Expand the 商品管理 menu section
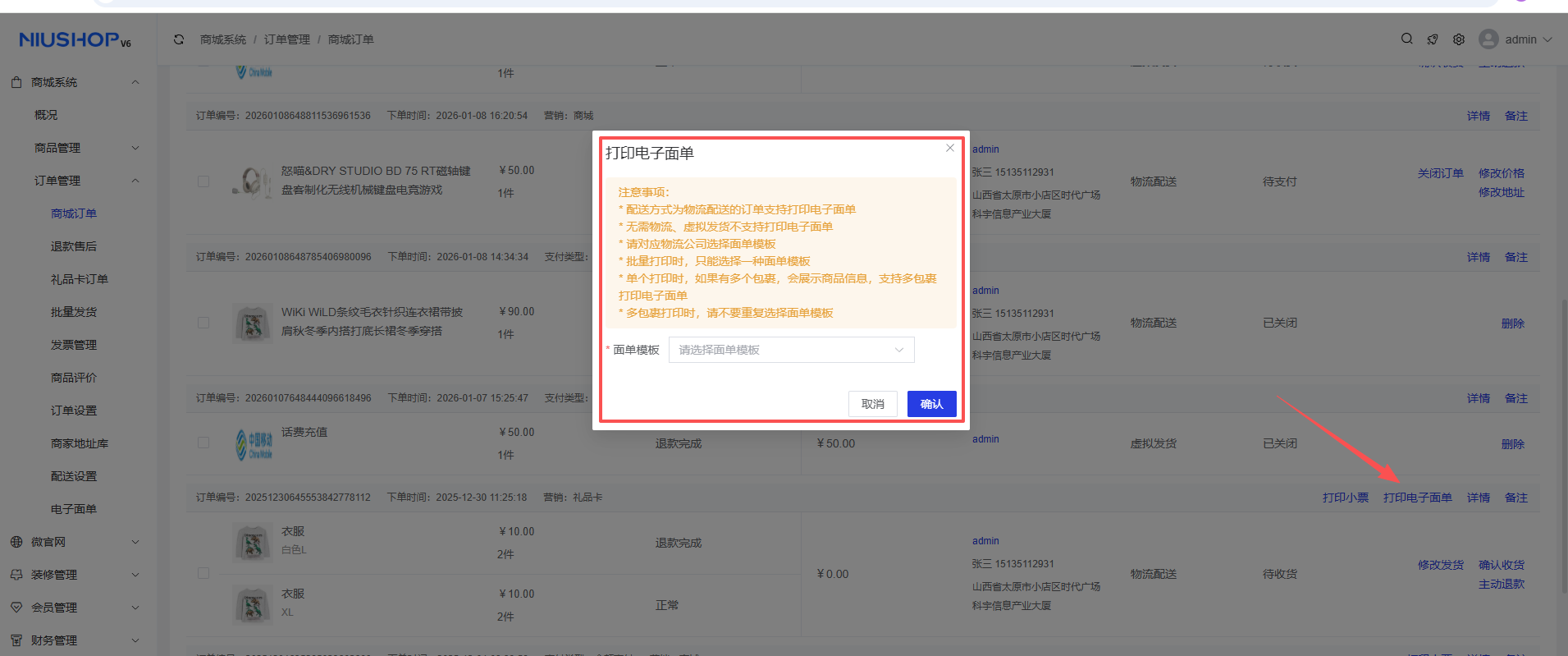The image size is (1568, 656). click(x=135, y=148)
